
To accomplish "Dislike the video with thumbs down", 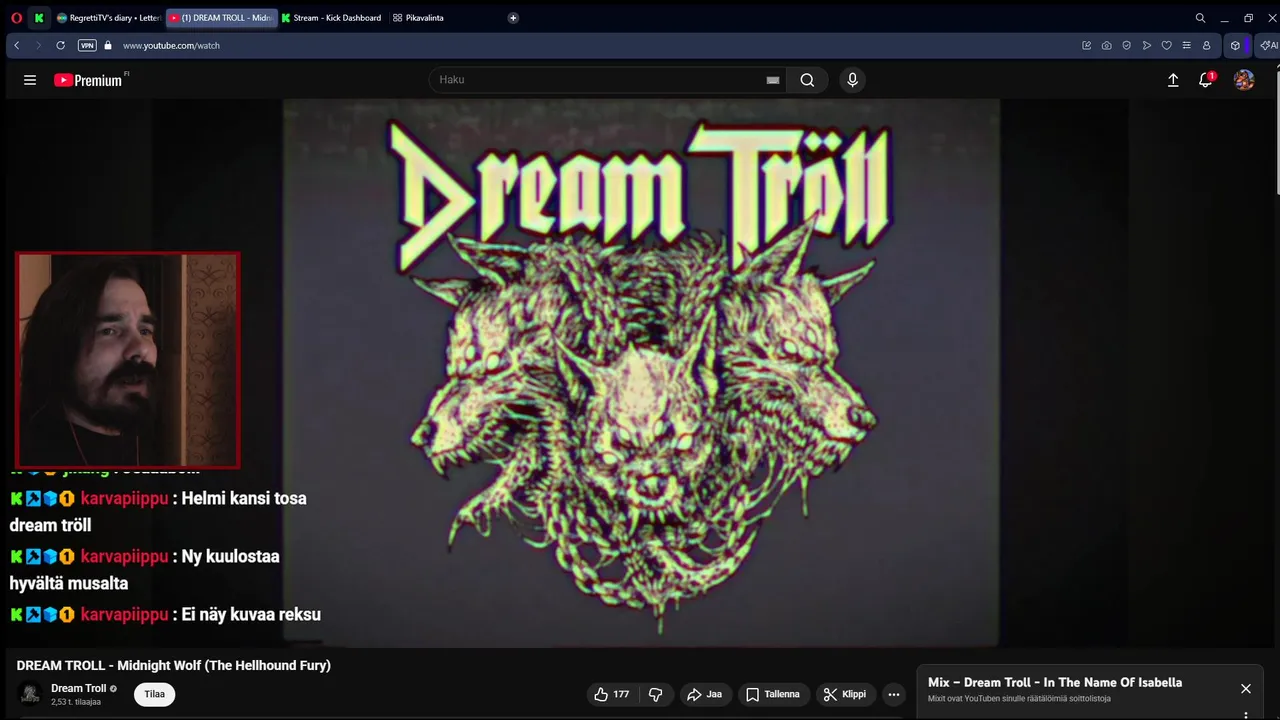I will point(656,694).
